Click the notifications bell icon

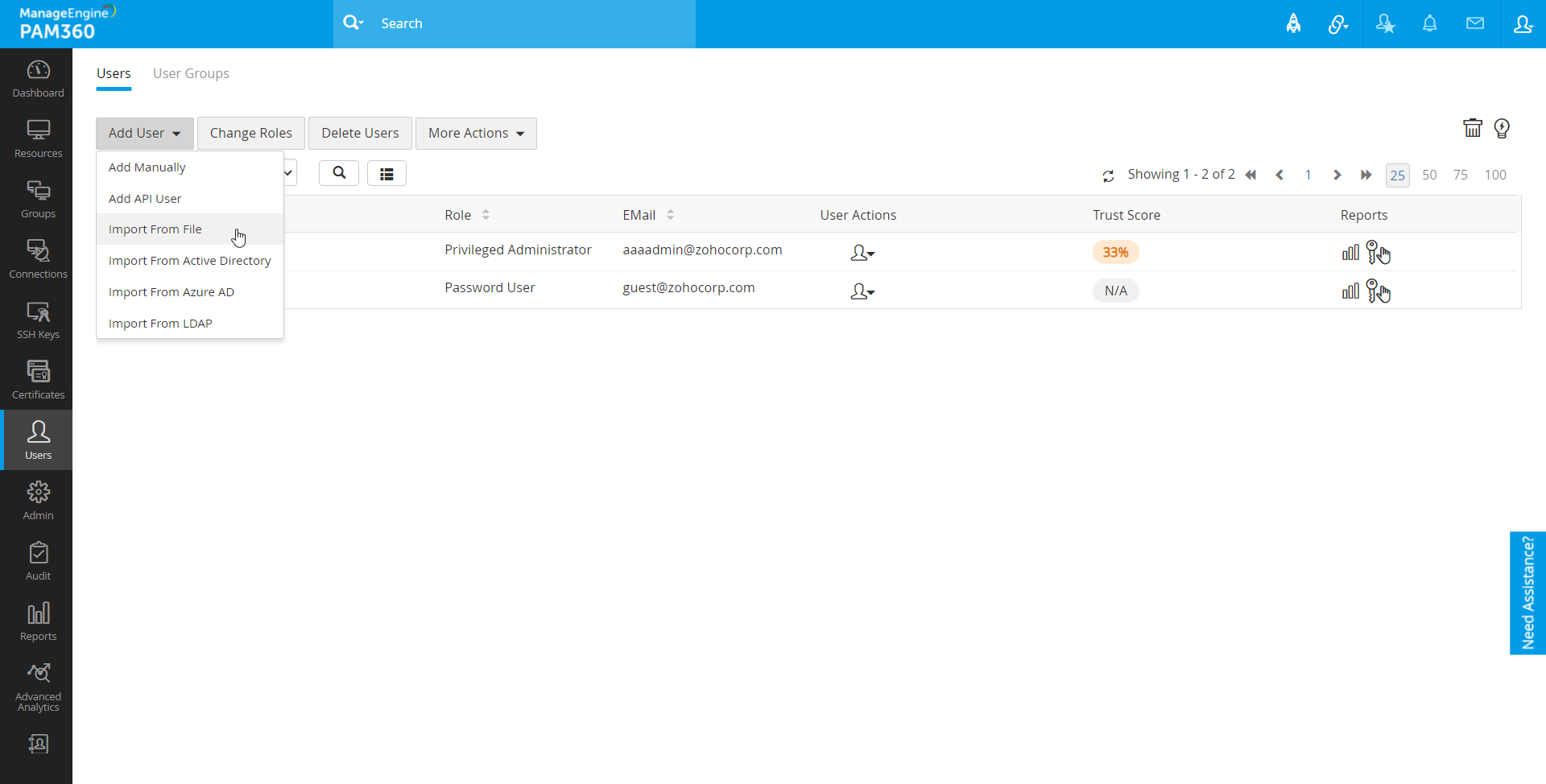[x=1429, y=24]
